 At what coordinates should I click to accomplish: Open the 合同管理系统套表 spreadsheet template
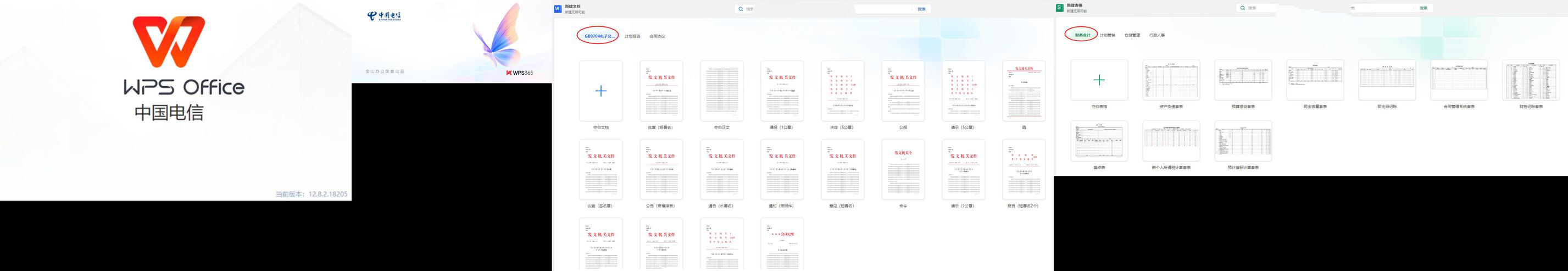click(x=1459, y=80)
